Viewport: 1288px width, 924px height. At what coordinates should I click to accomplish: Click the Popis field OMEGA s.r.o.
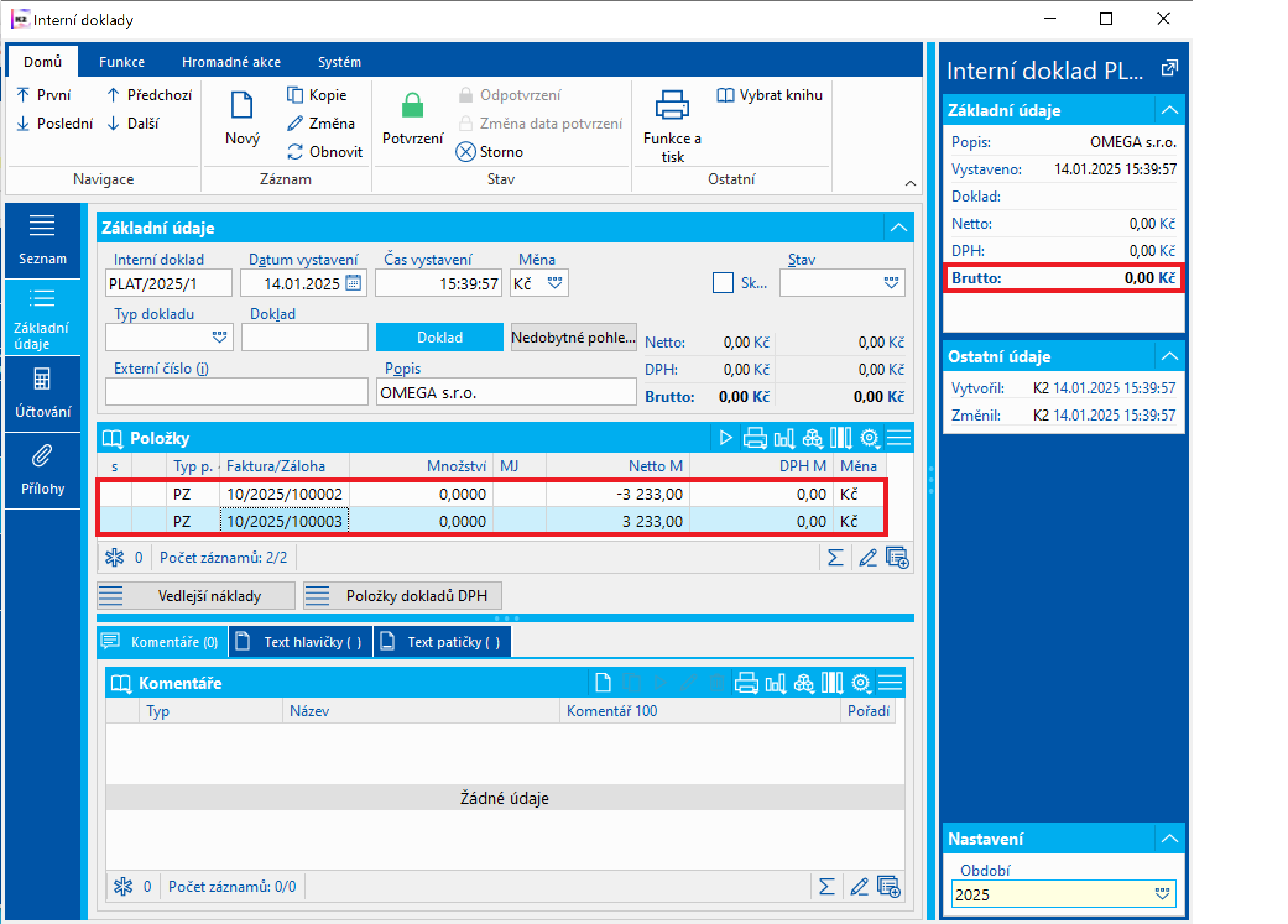coord(506,392)
